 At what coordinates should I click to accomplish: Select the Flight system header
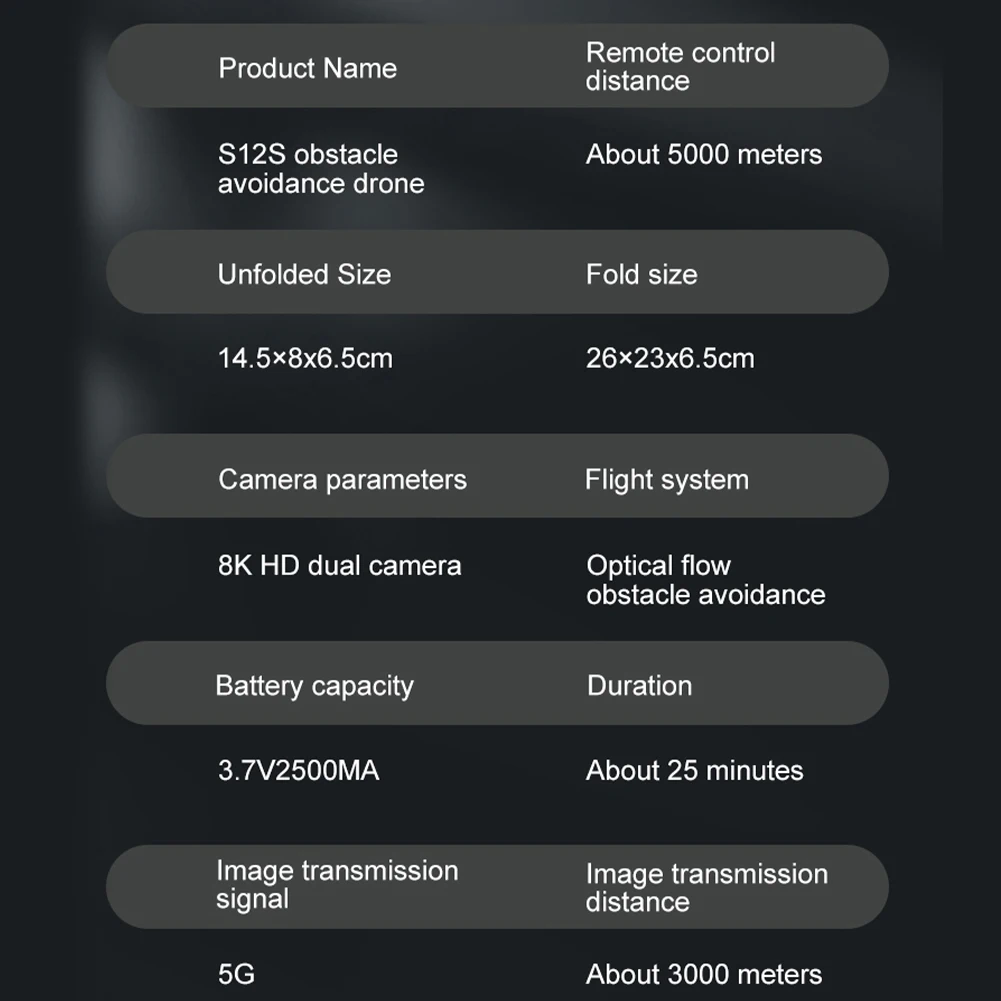pos(666,479)
